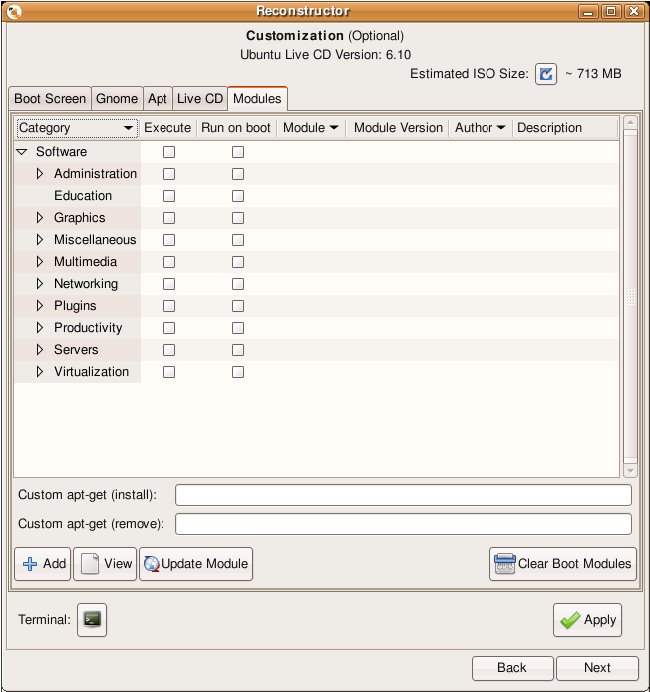The image size is (650, 692).
Task: Select the Education tree row
Action: coord(316,196)
